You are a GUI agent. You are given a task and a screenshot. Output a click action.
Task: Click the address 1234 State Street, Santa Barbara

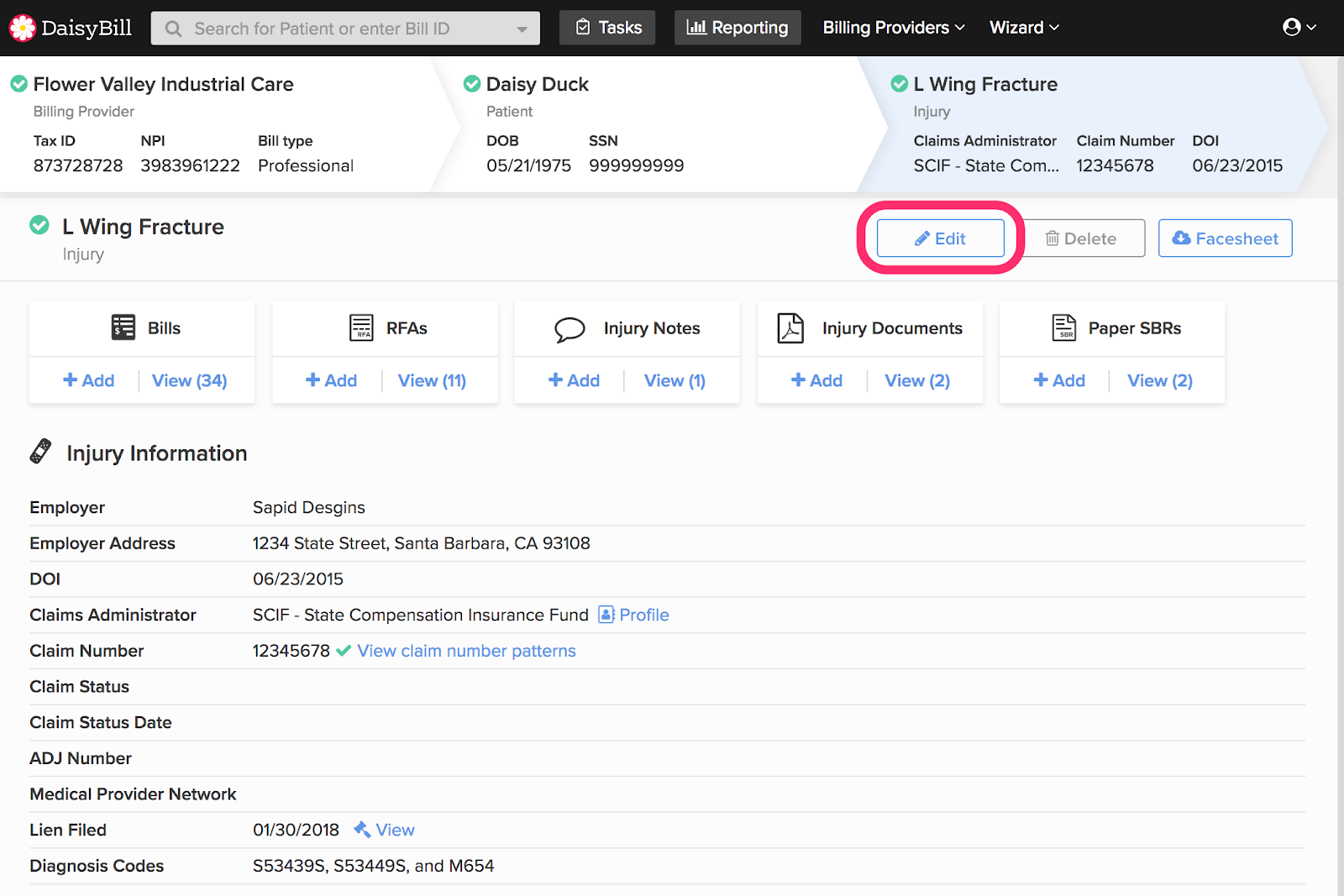(x=422, y=543)
